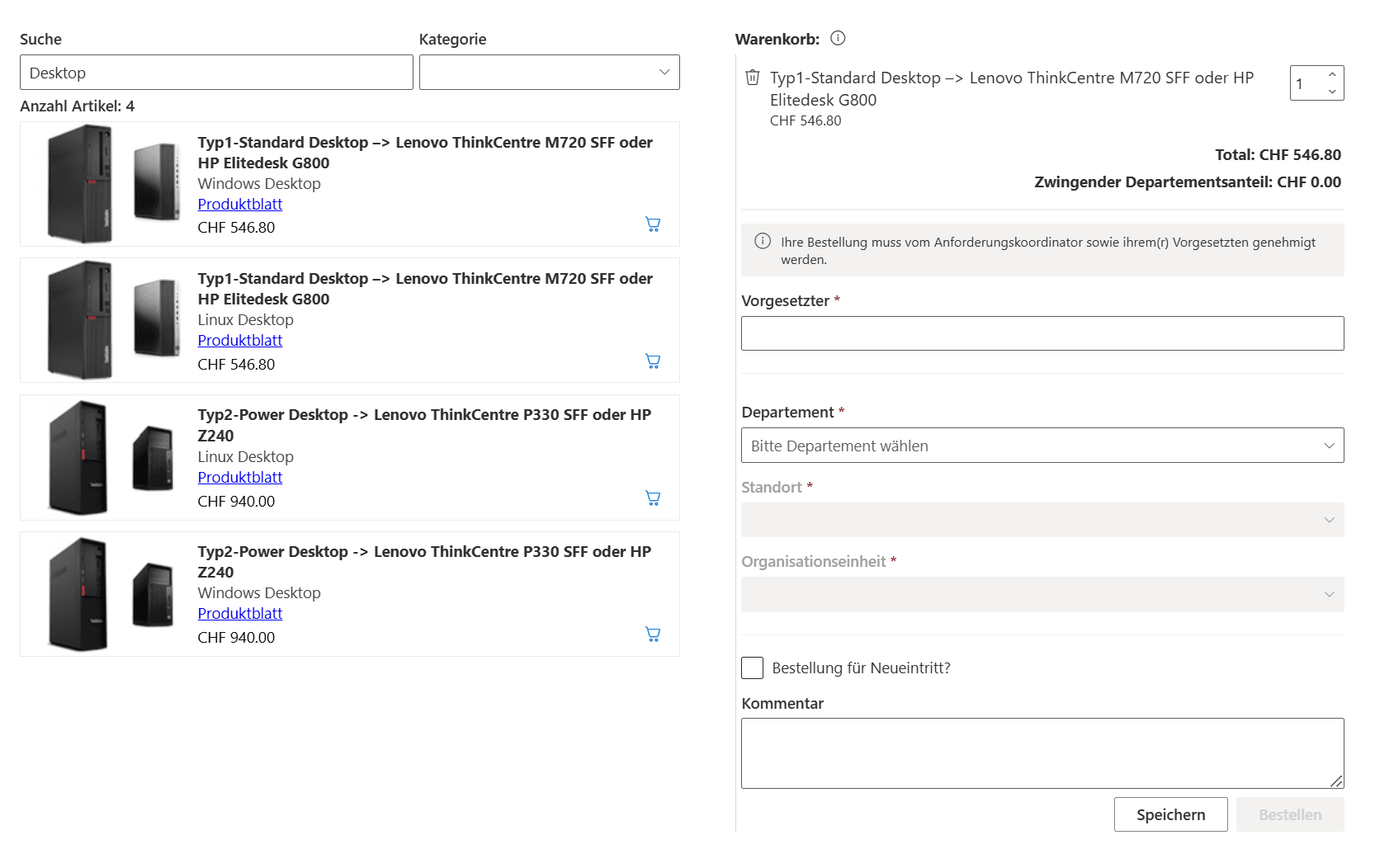Click the Warenkorb info icon

click(838, 38)
